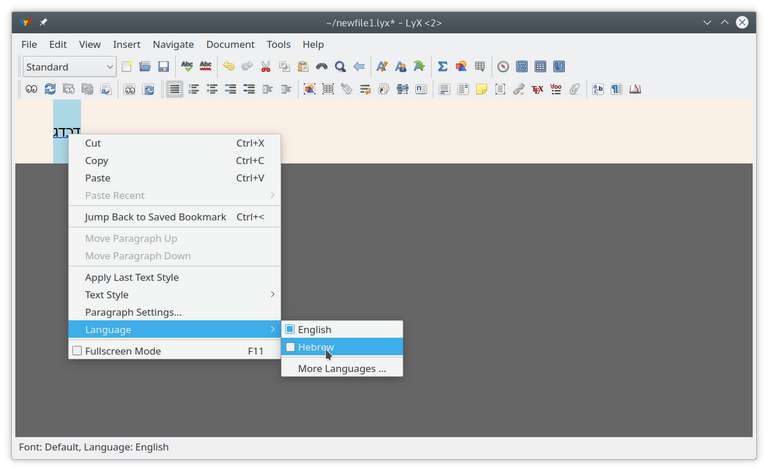Viewport: 768px width, 471px height.
Task: Open Paragraph settings pilcrow toolbar icon
Action: pyautogui.click(x=617, y=89)
